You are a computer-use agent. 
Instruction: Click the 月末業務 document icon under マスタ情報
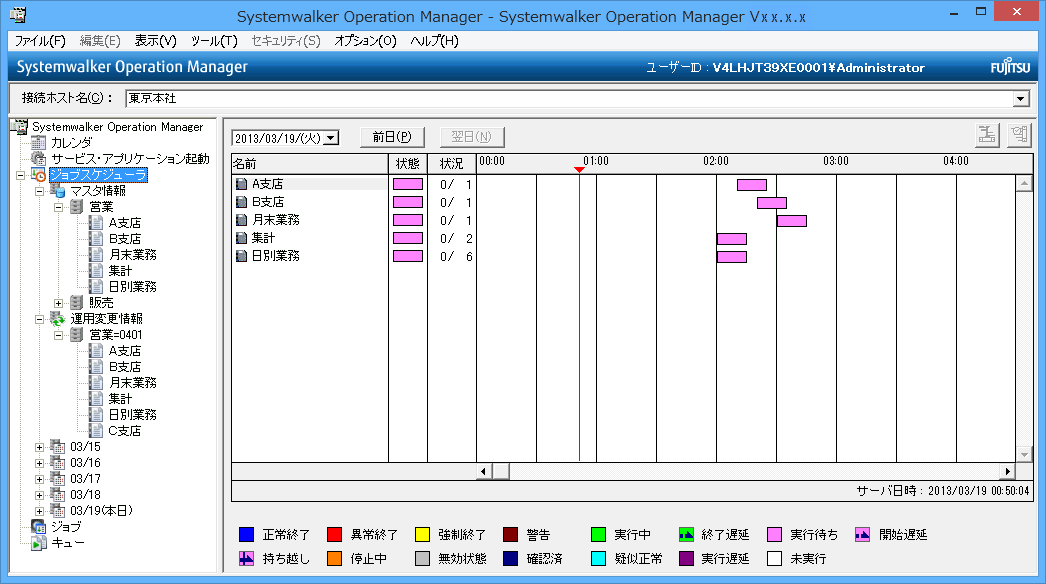(x=97, y=255)
